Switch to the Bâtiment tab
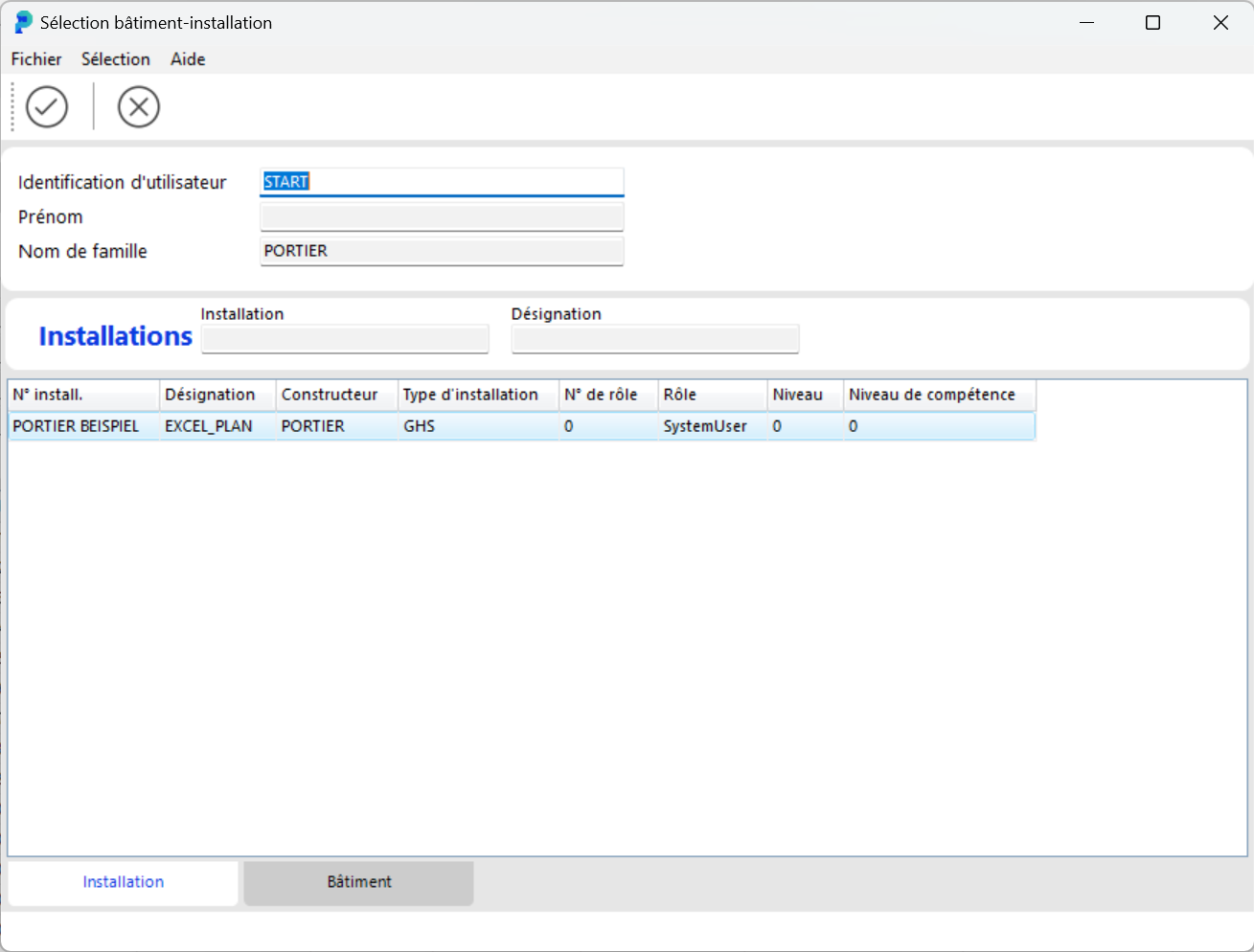1254x952 pixels. click(359, 882)
